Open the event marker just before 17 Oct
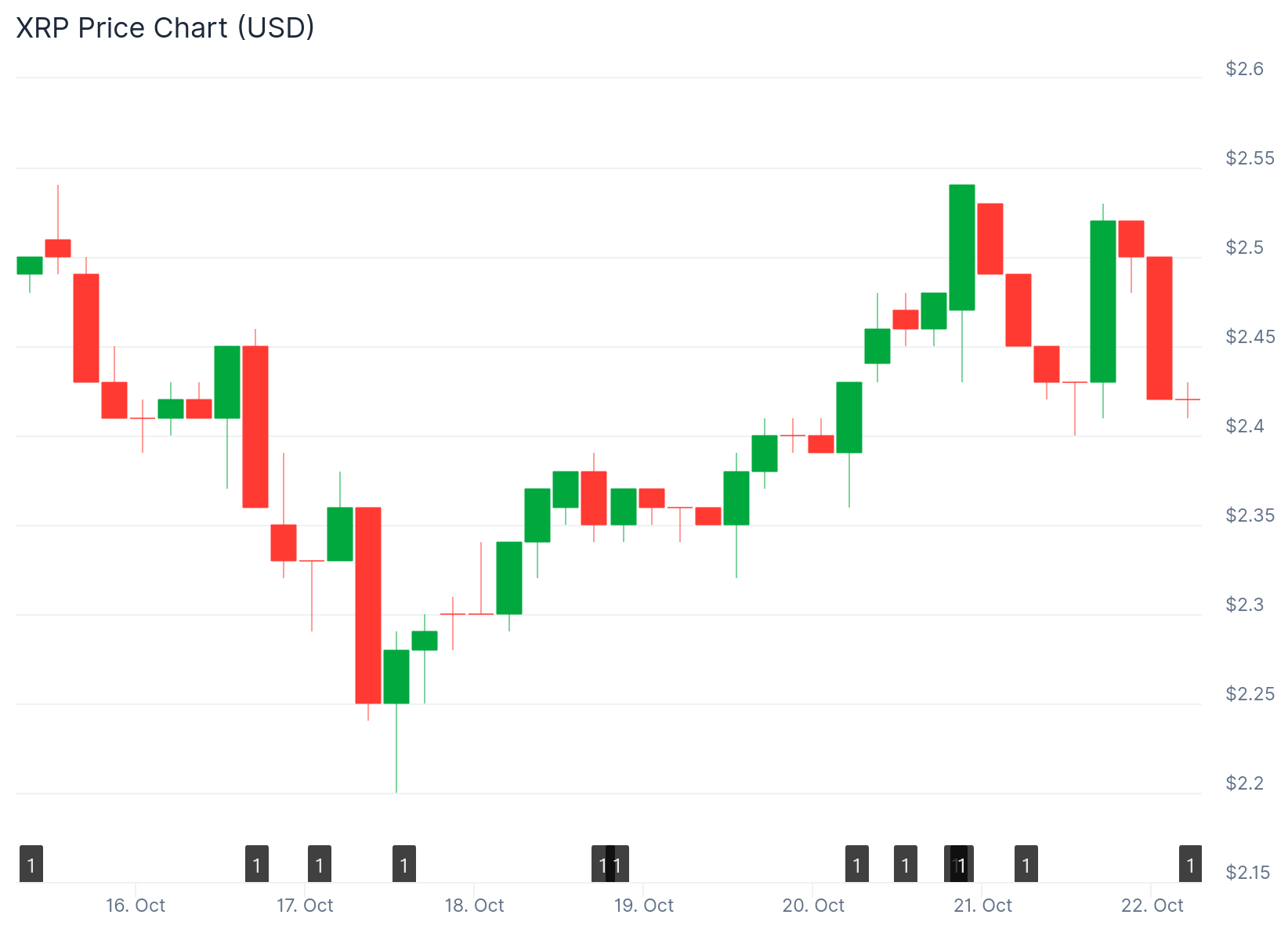The image size is (1288, 940). pos(257,865)
